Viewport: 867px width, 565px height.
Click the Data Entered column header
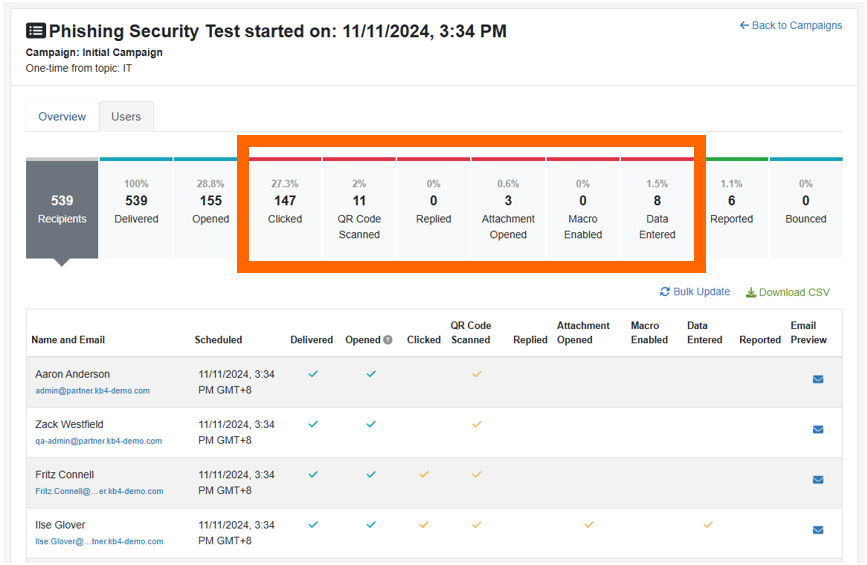(x=704, y=332)
